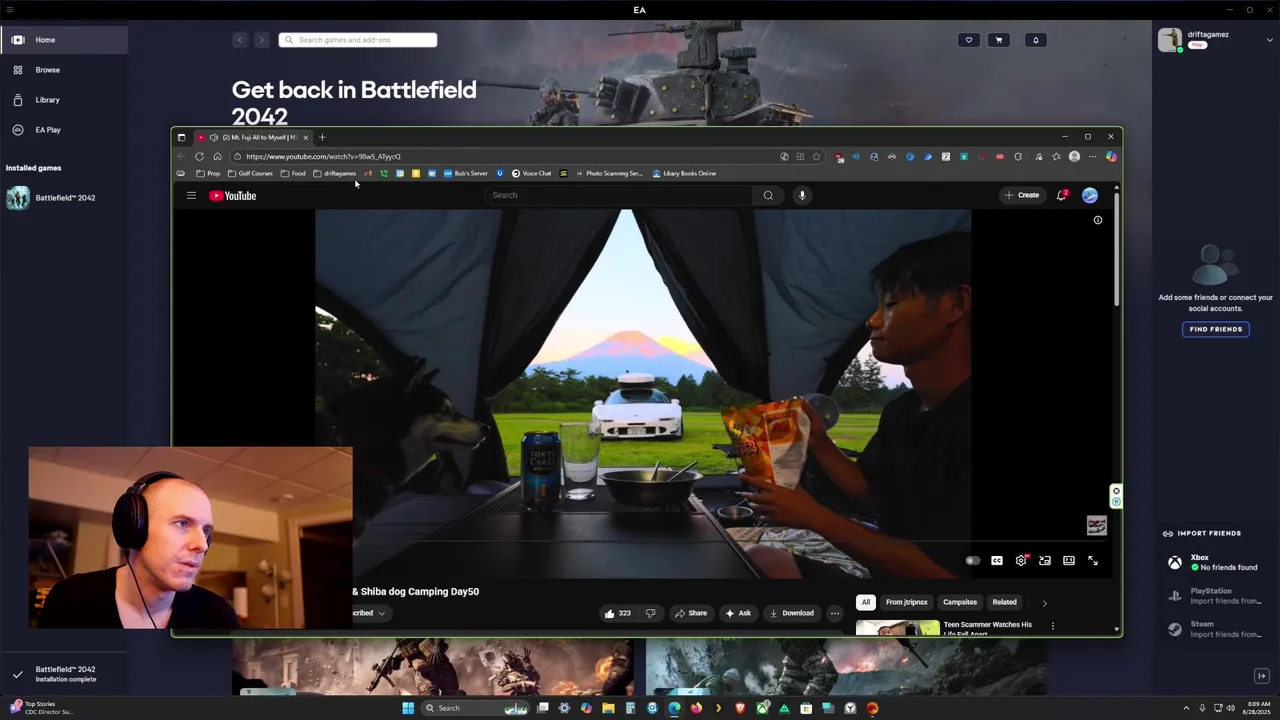Switch to theater mode
The width and height of the screenshot is (1280, 720).
click(1069, 561)
